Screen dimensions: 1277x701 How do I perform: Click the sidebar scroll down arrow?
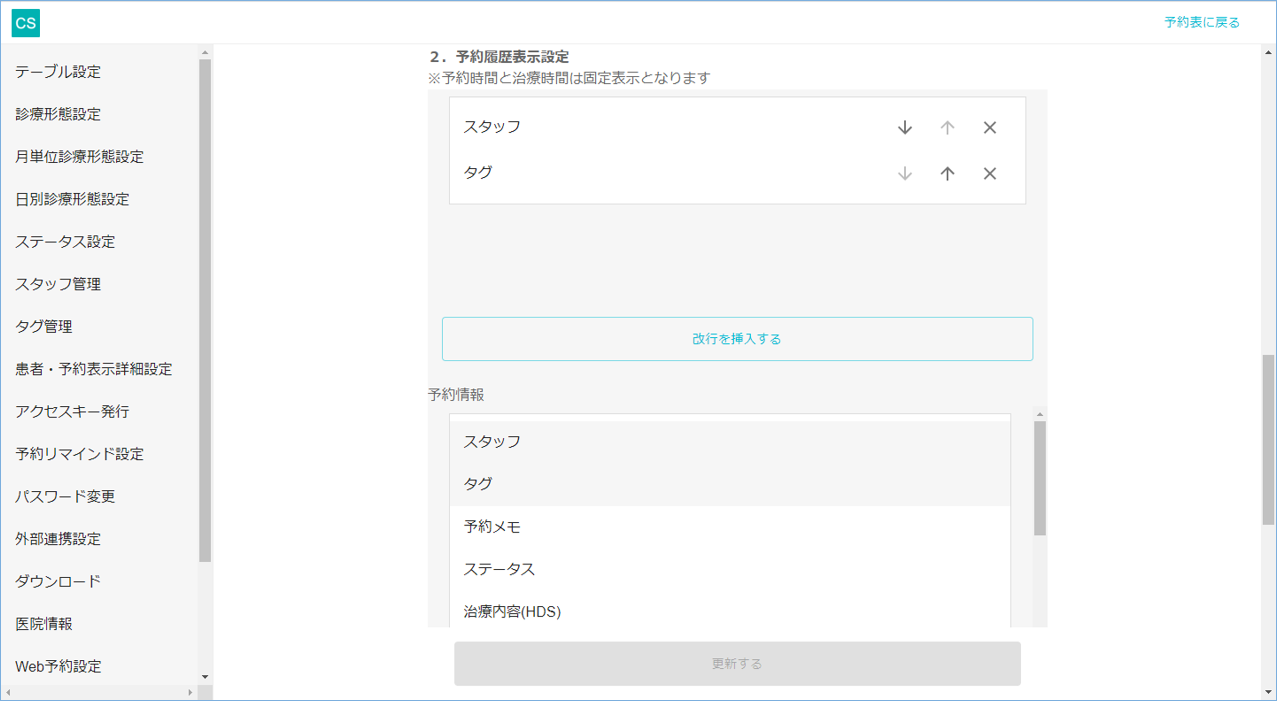click(x=205, y=677)
